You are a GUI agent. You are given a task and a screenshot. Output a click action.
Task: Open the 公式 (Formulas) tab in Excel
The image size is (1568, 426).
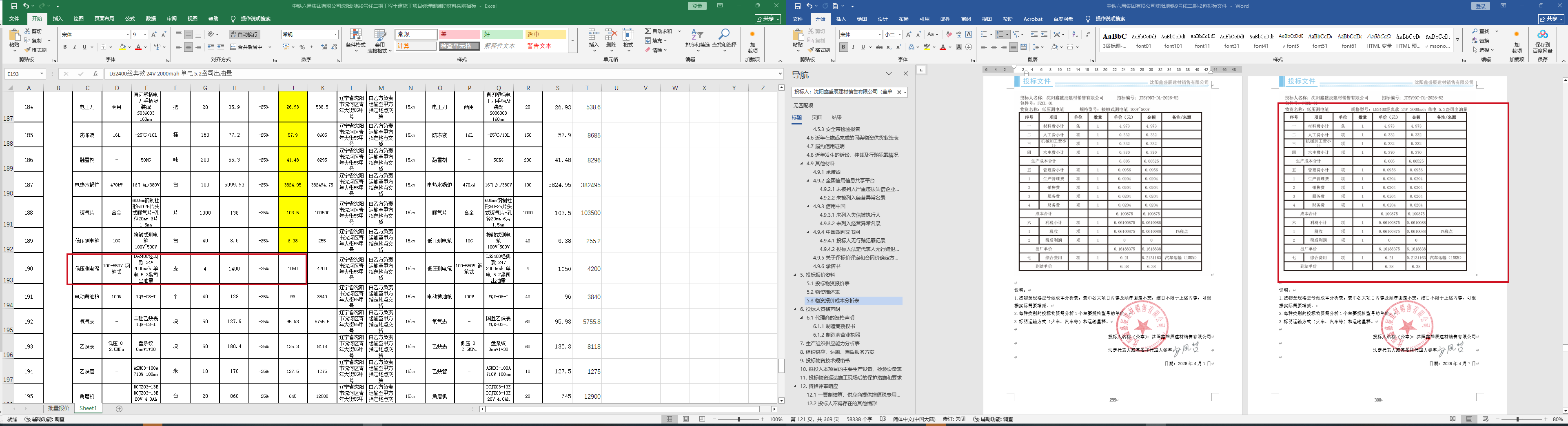click(x=130, y=19)
